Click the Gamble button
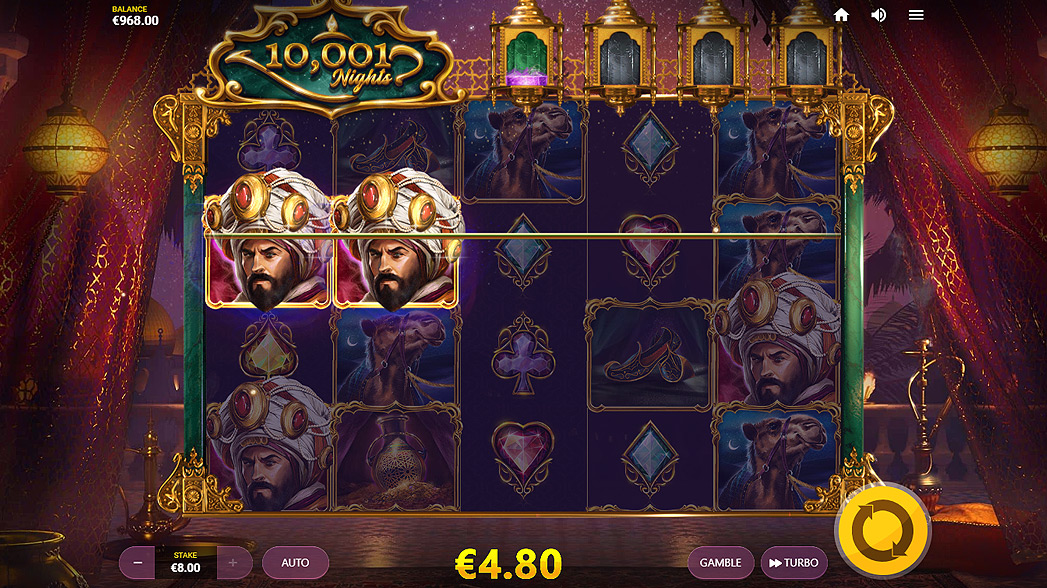The height and width of the screenshot is (588, 1047). pyautogui.click(x=720, y=563)
